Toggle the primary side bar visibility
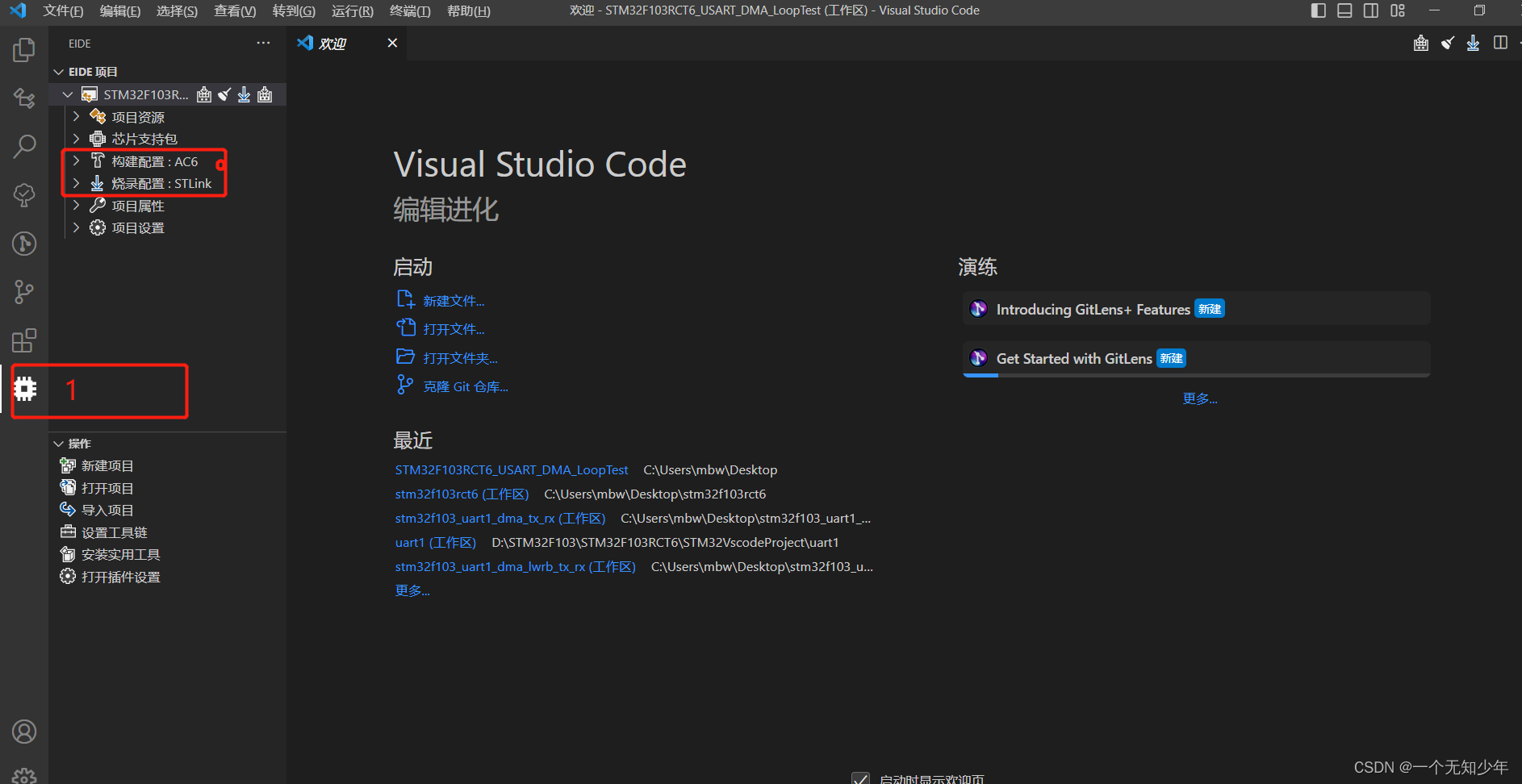This screenshot has width=1522, height=784. [1319, 10]
